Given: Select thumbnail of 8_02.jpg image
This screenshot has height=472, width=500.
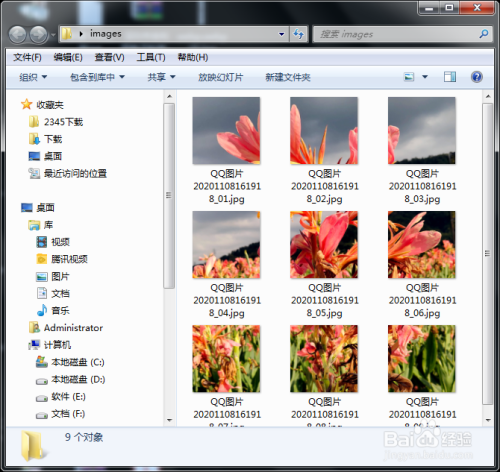Looking at the screenshot, I should click(324, 130).
